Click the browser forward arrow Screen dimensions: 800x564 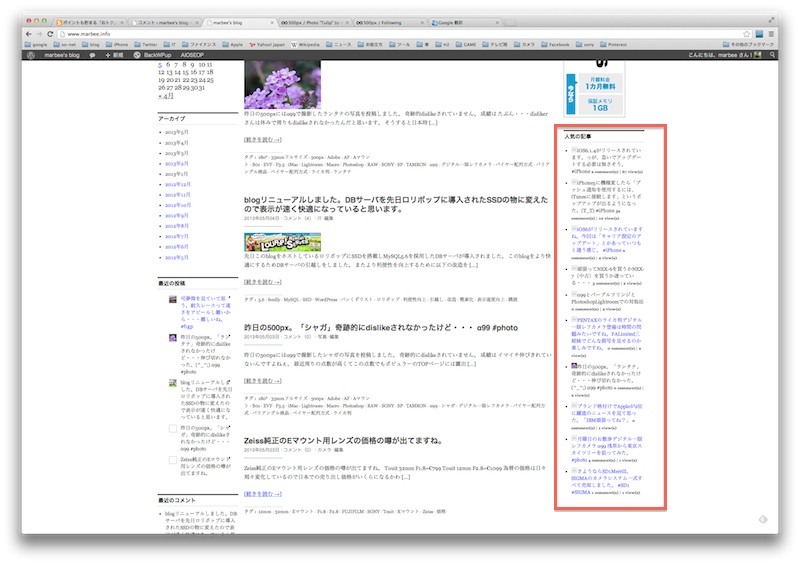click(39, 34)
